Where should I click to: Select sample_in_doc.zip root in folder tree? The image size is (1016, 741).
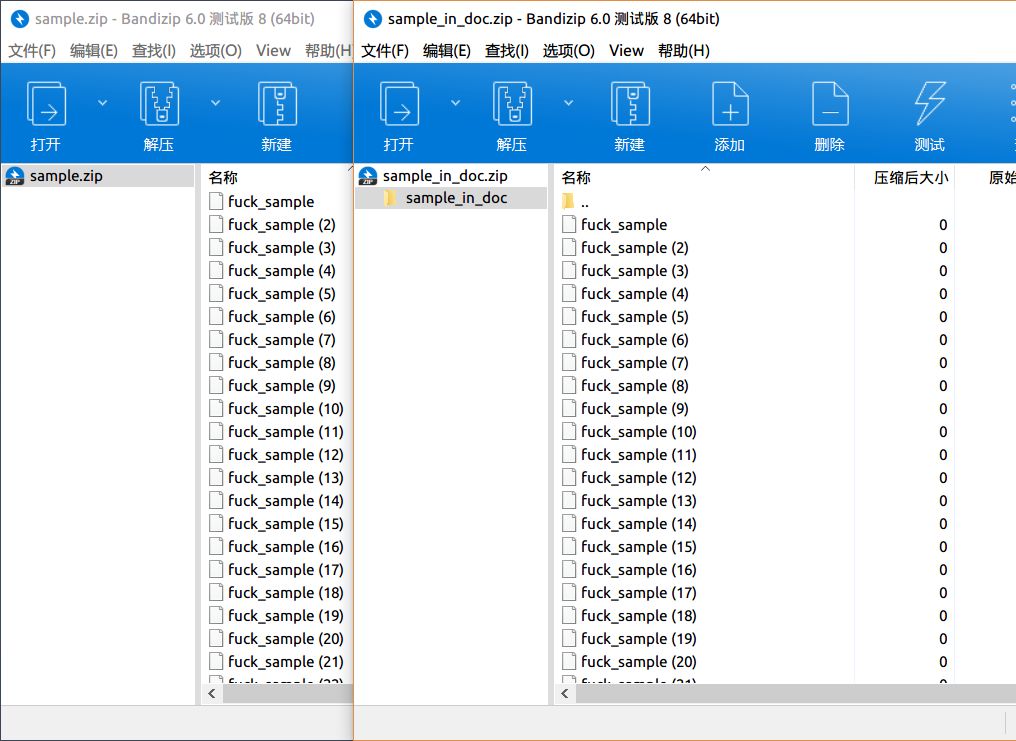coord(444,176)
